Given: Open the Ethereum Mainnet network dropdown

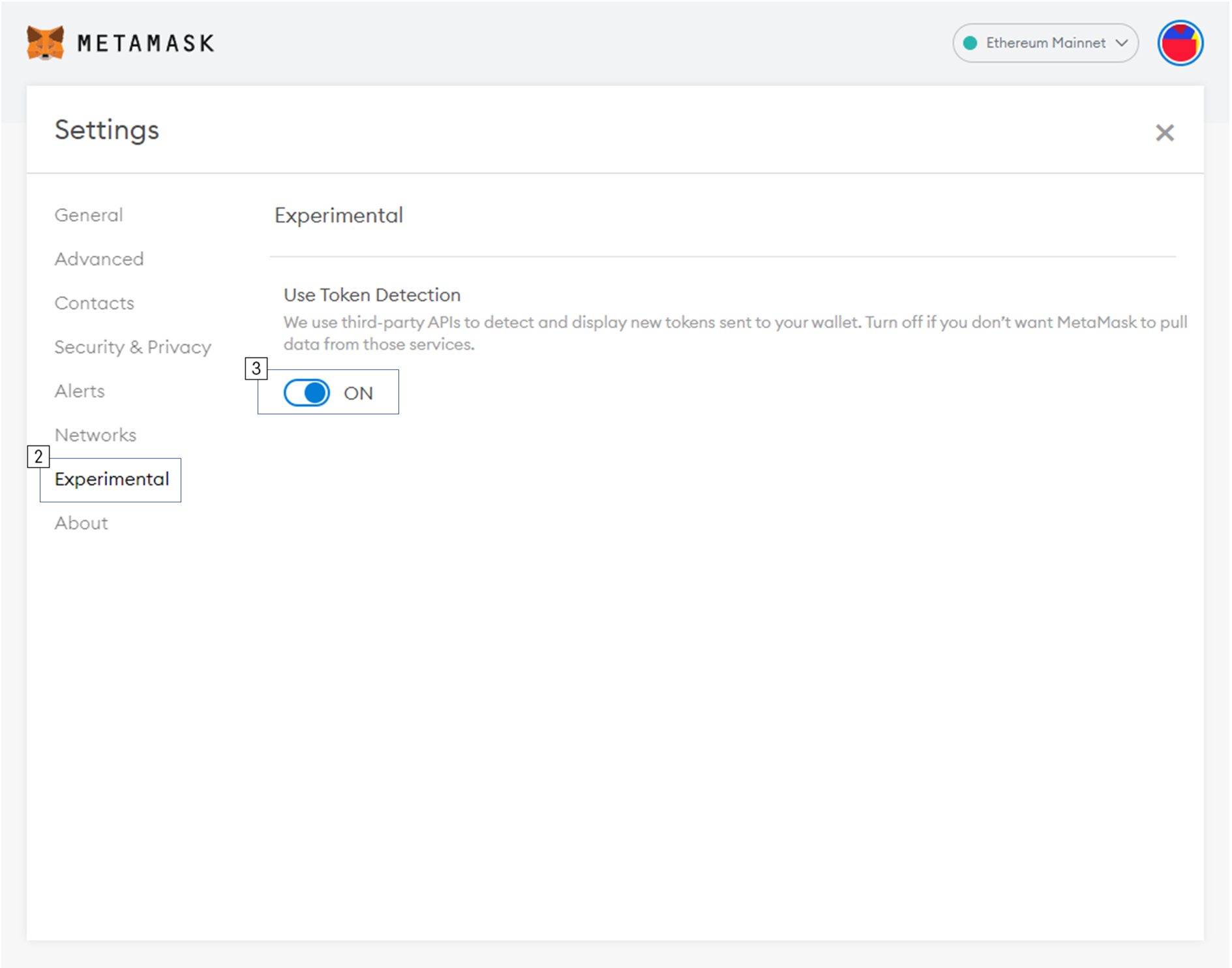Looking at the screenshot, I should pos(1045,43).
